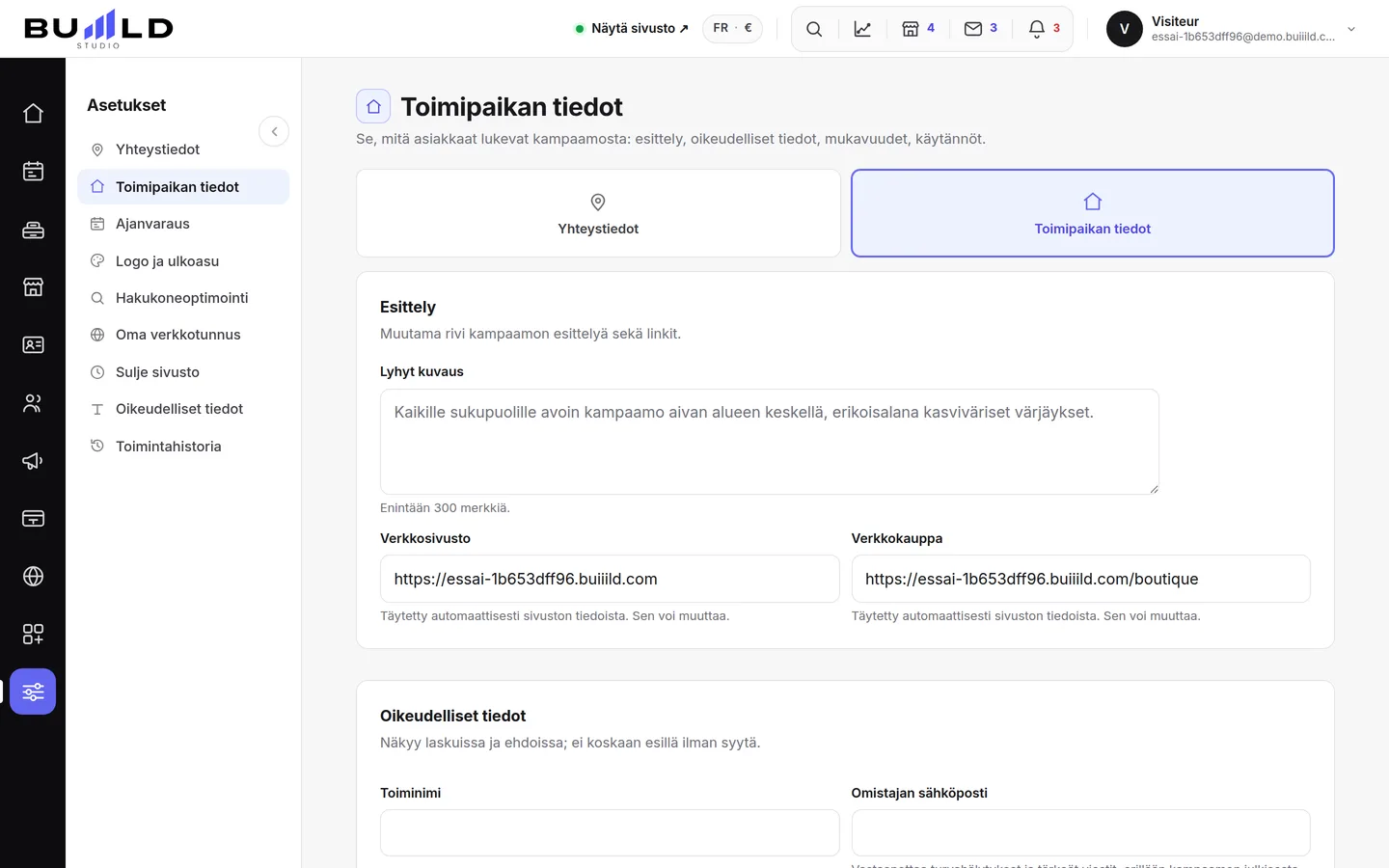Click the Verkkosivusto URL field

[x=610, y=579]
